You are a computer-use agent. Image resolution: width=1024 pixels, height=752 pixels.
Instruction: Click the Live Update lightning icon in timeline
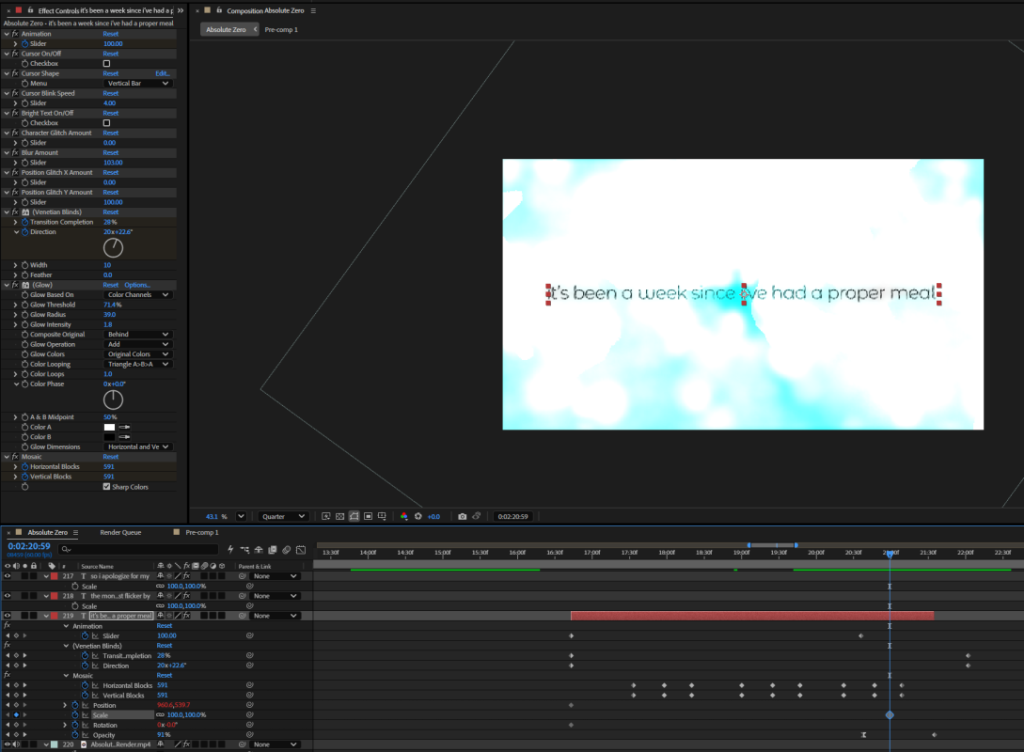coord(231,550)
